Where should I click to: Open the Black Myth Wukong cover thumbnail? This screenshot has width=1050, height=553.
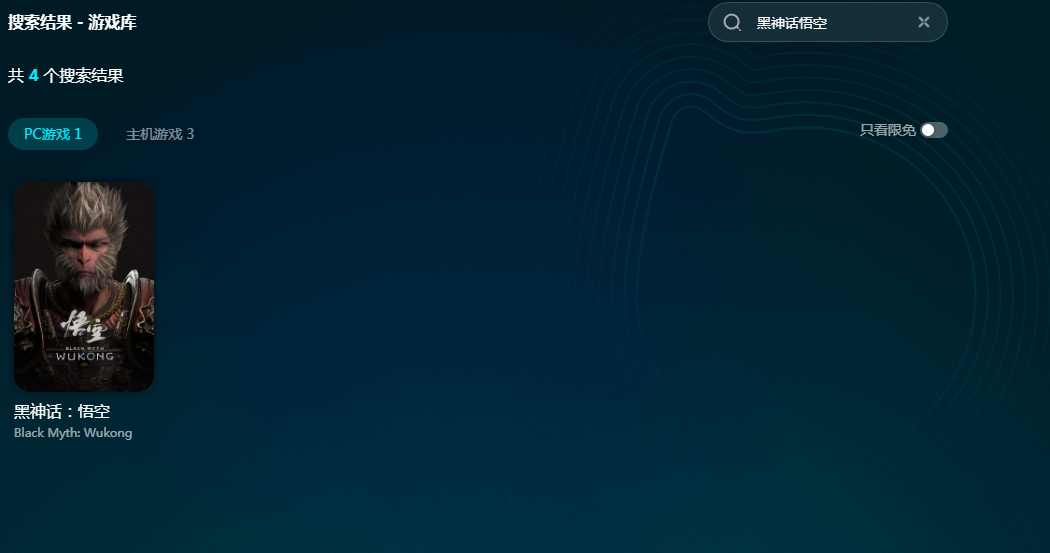(84, 287)
